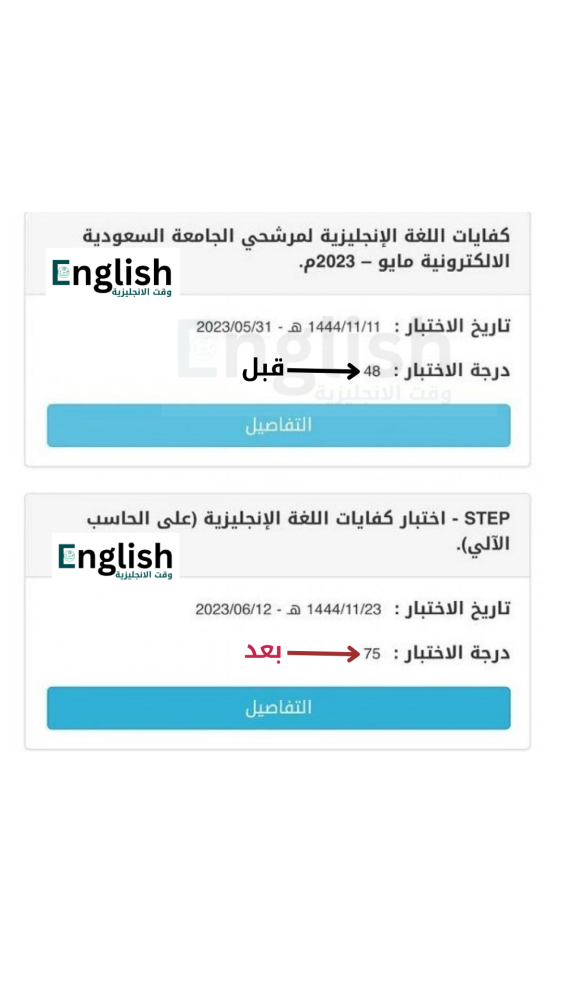Click the test score value 75
The image size is (562, 1000).
pyautogui.click(x=372, y=654)
